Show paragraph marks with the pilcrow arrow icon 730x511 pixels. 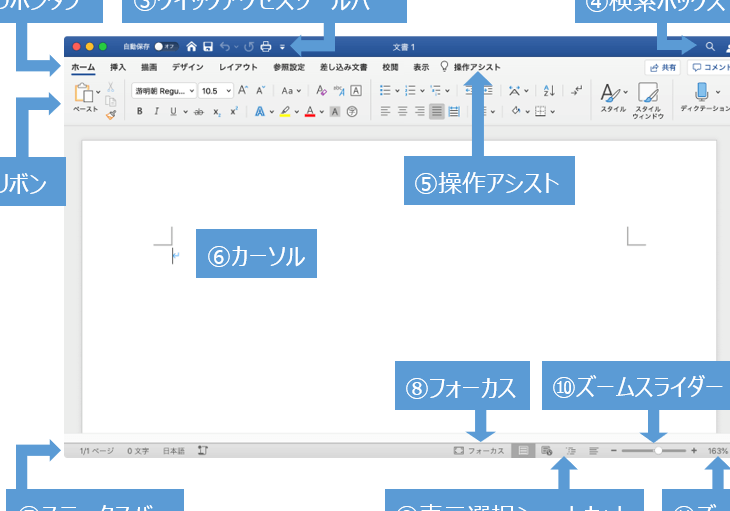tap(576, 90)
